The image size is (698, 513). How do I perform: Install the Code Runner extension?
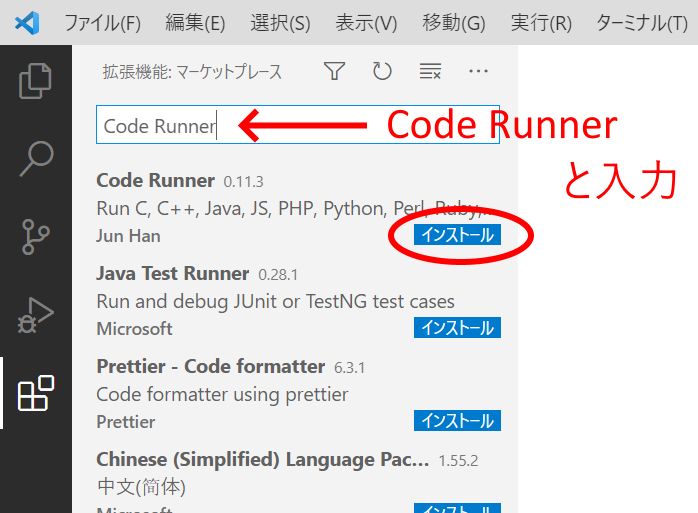coord(457,236)
